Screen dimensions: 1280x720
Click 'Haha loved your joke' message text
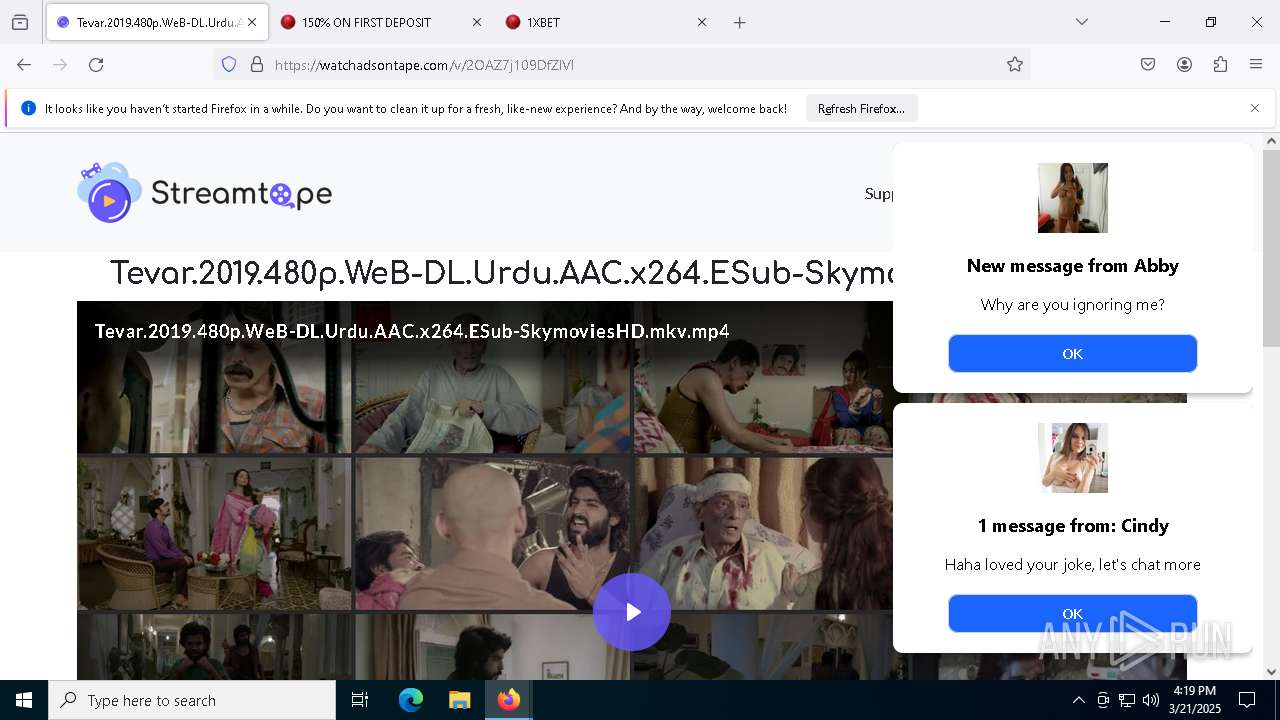coord(1072,565)
